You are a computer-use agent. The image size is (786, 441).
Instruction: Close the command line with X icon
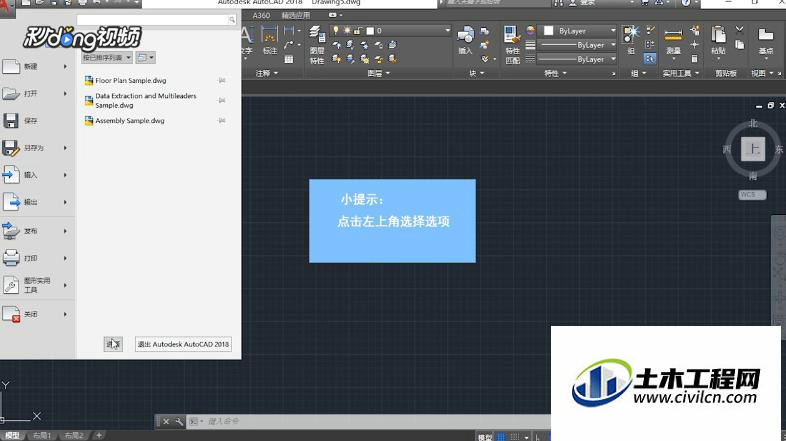point(166,421)
